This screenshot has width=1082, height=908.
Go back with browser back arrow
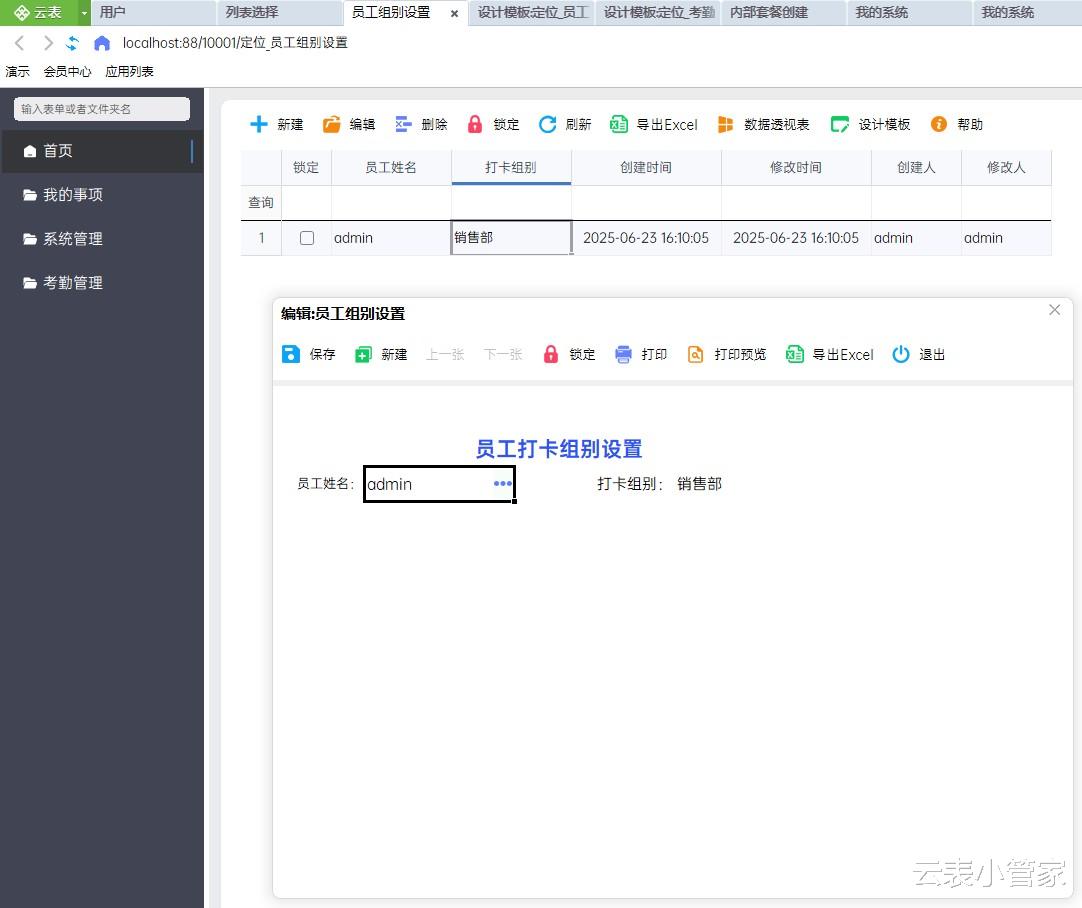pyautogui.click(x=19, y=43)
